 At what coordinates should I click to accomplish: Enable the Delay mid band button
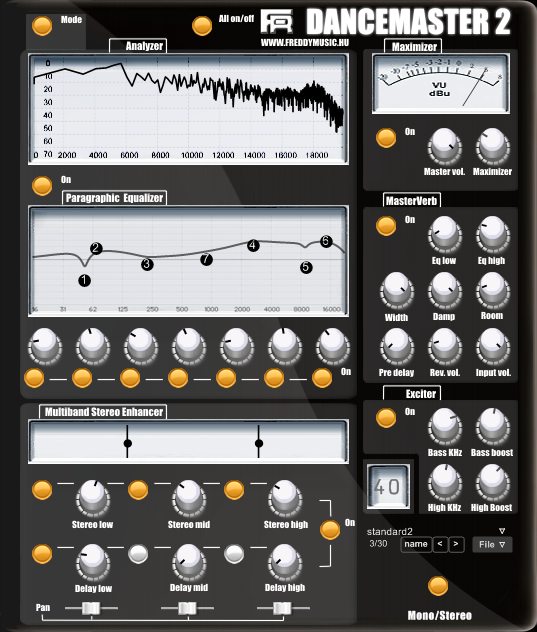[138, 554]
